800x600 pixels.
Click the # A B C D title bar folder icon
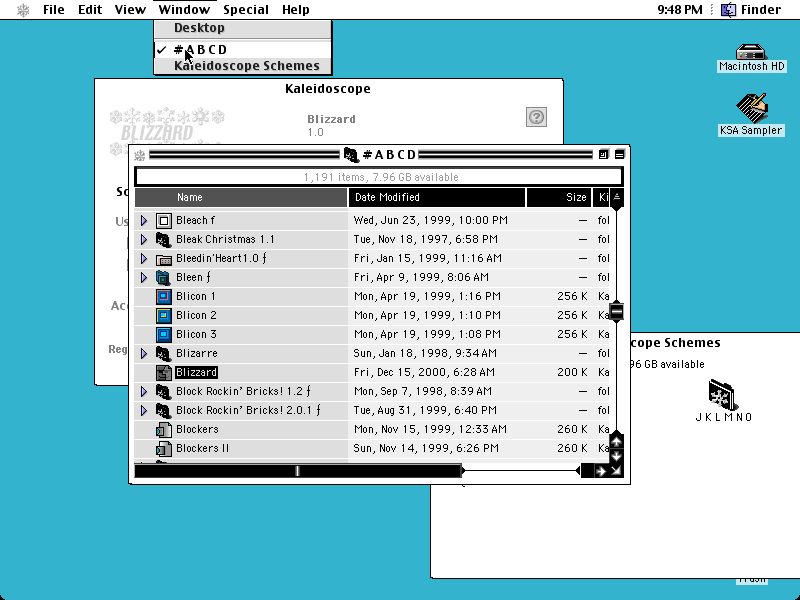[351, 155]
